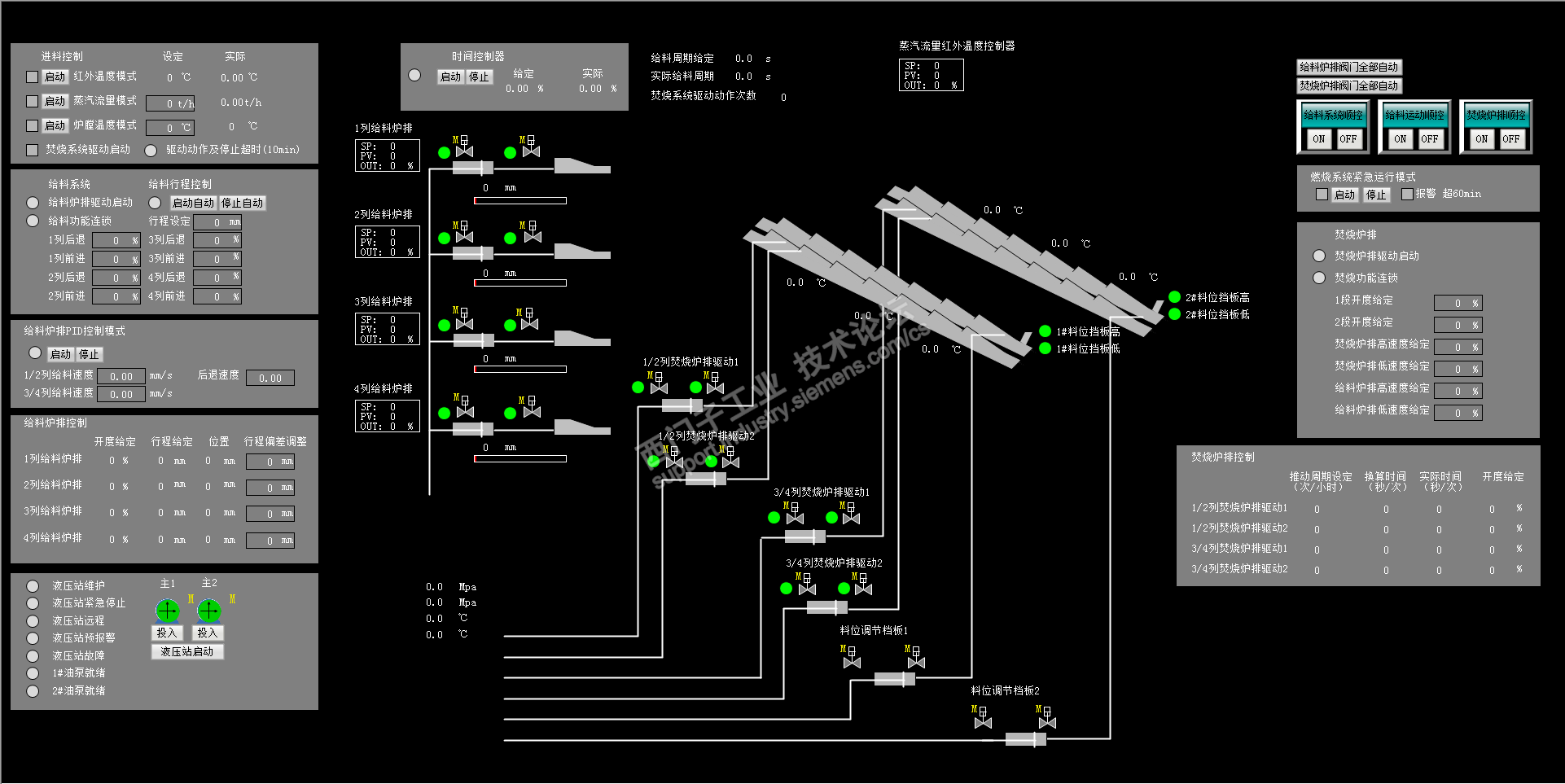
Task: Turn ON the 给料系统顺控 switch
Action: point(1319,138)
